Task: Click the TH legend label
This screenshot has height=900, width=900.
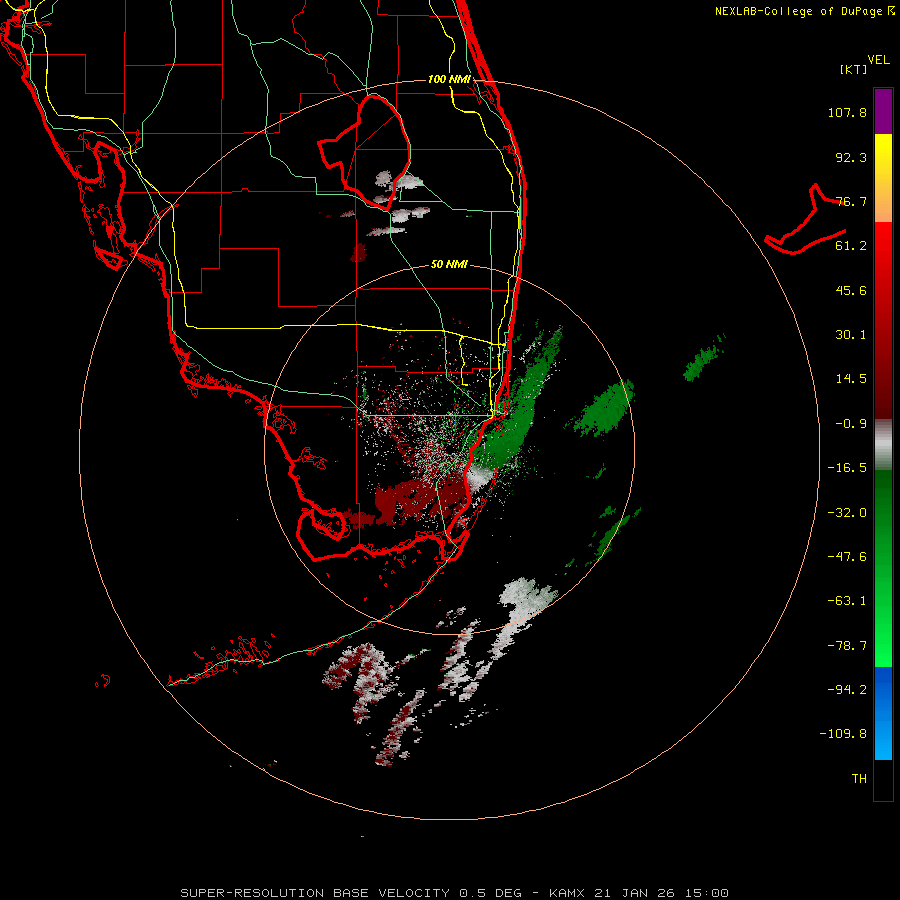Action: [x=859, y=779]
